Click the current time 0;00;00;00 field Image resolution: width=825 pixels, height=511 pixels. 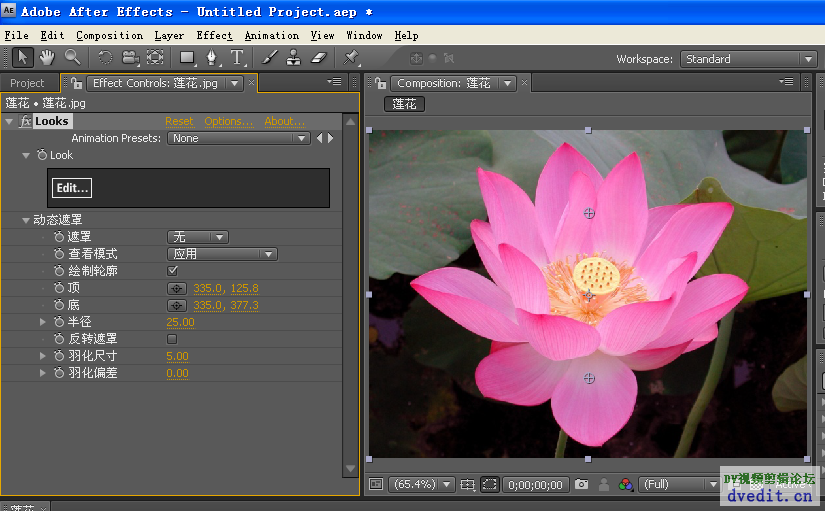(535, 485)
